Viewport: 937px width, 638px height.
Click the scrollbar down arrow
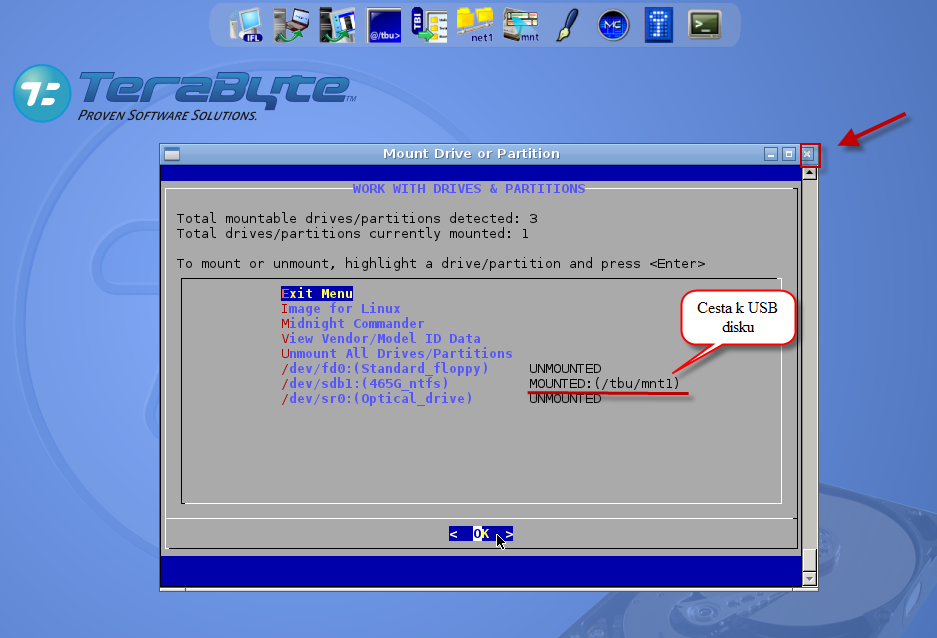810,578
